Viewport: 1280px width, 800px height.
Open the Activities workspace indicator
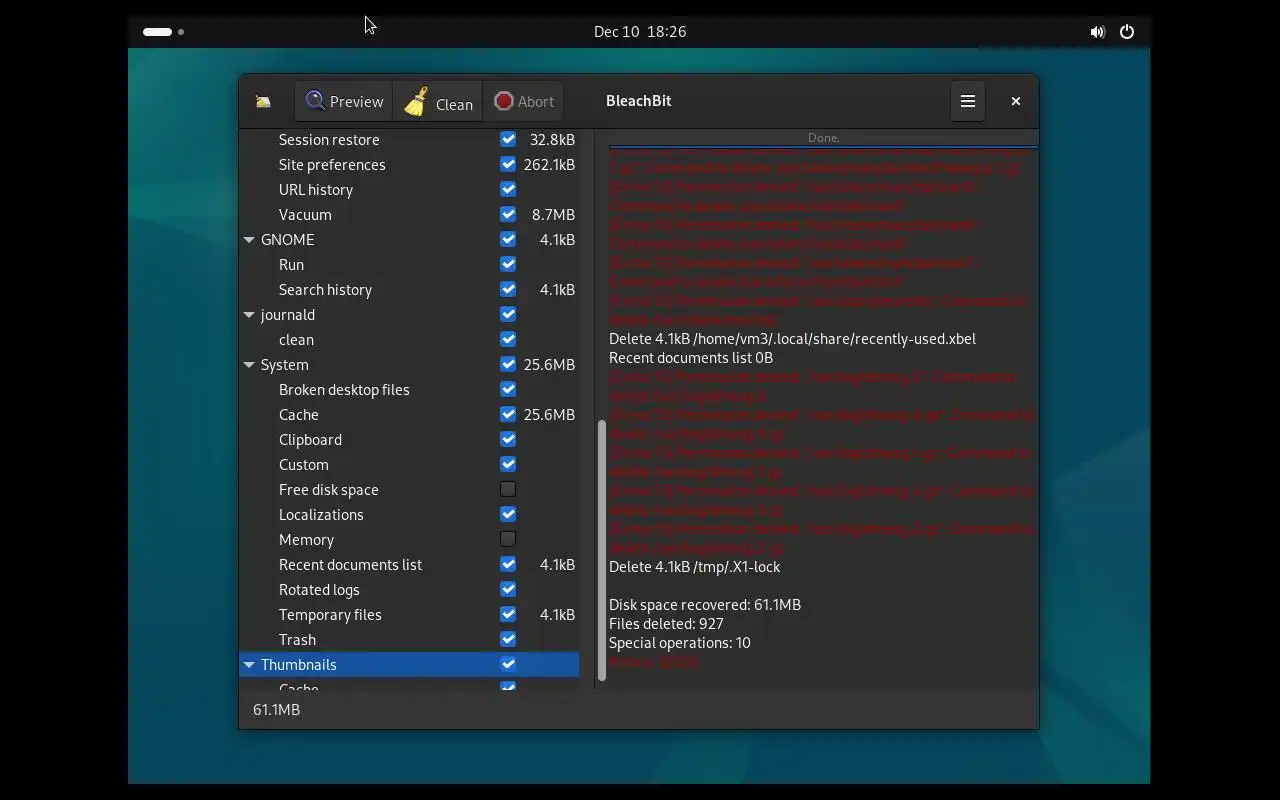tap(164, 32)
